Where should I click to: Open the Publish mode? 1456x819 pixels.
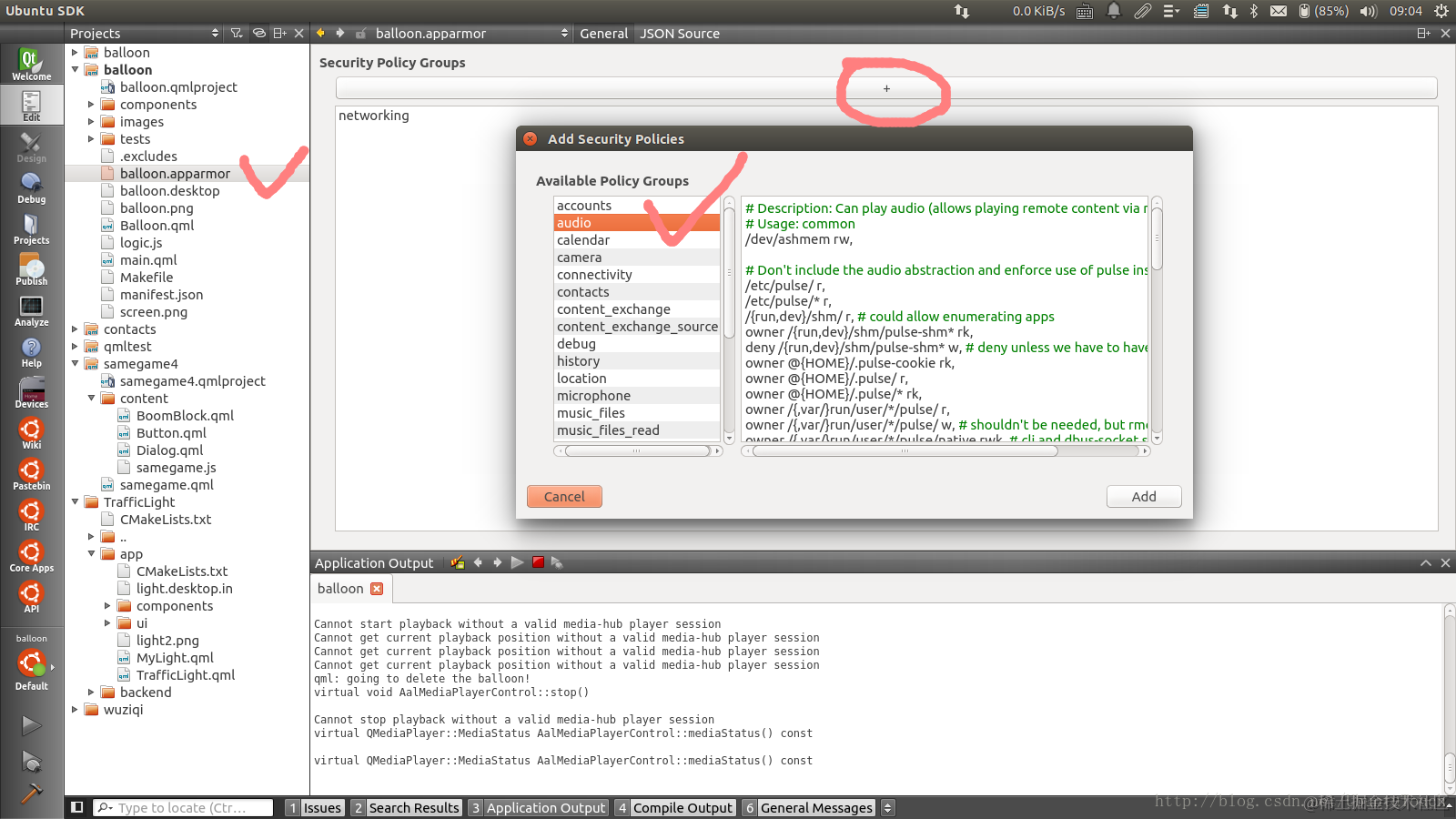32,269
